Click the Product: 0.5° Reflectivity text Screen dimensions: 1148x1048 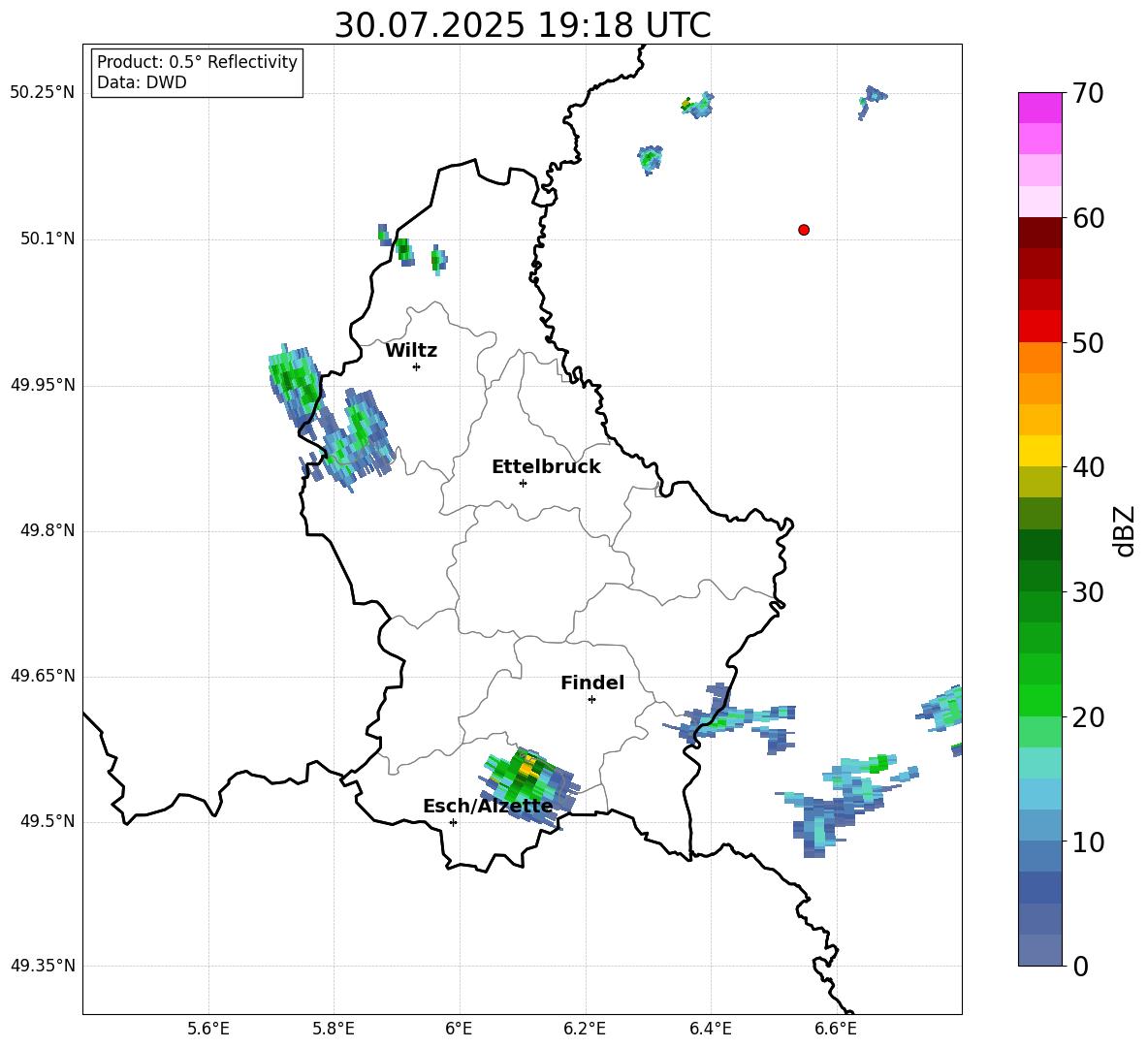coord(197,62)
